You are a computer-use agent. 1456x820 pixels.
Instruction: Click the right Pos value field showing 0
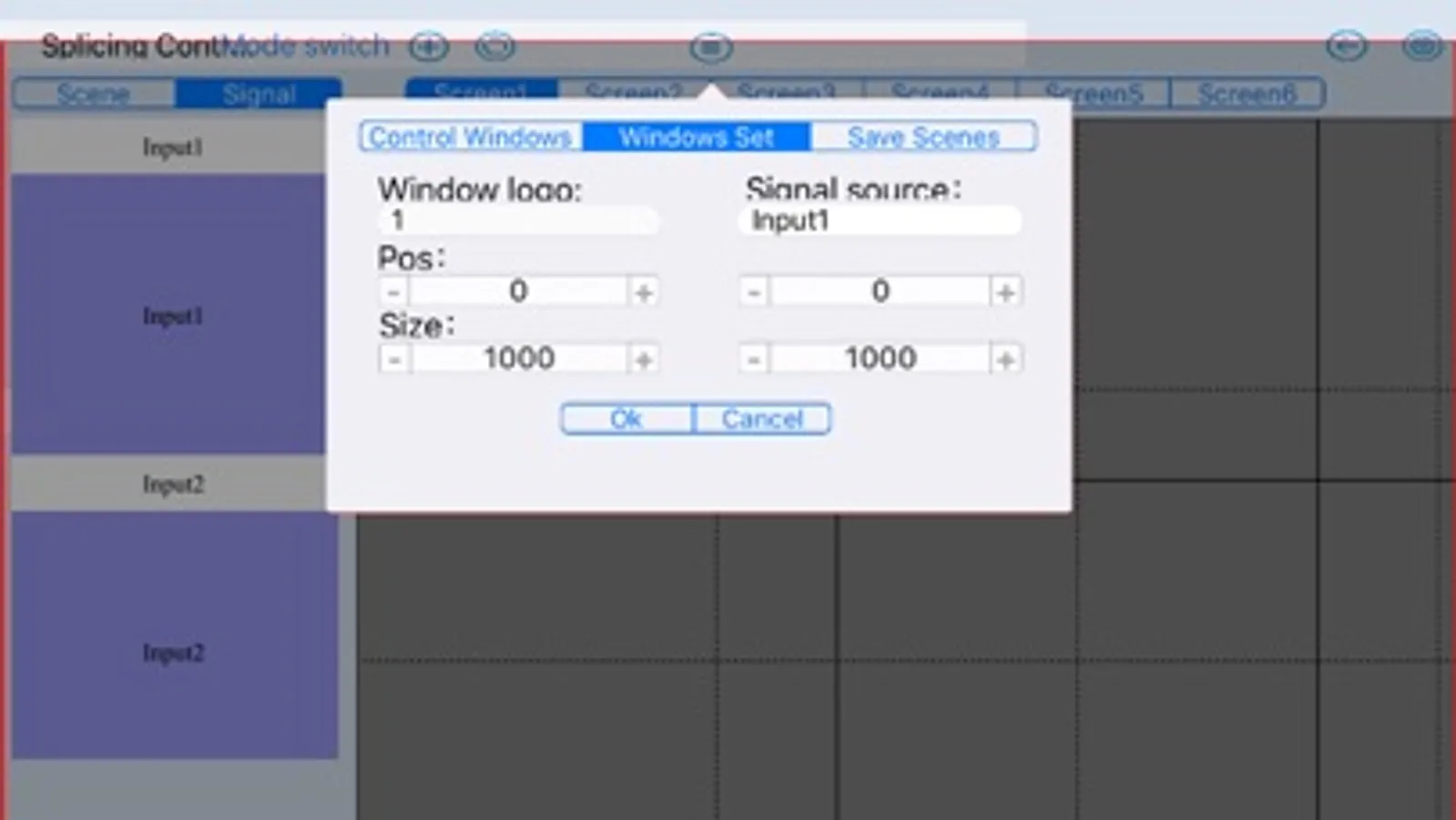(880, 292)
